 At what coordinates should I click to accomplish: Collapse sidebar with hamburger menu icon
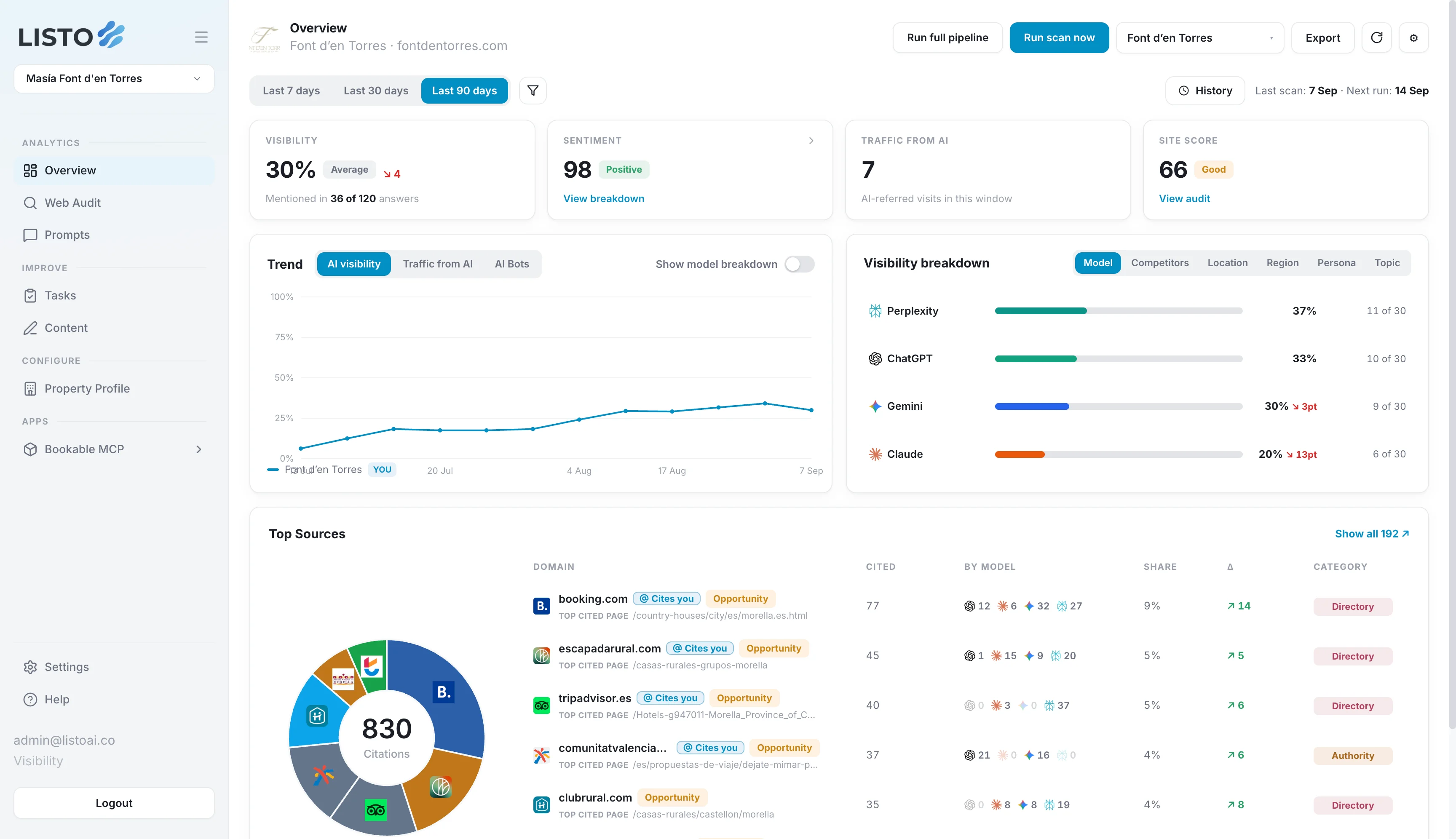pyautogui.click(x=201, y=37)
